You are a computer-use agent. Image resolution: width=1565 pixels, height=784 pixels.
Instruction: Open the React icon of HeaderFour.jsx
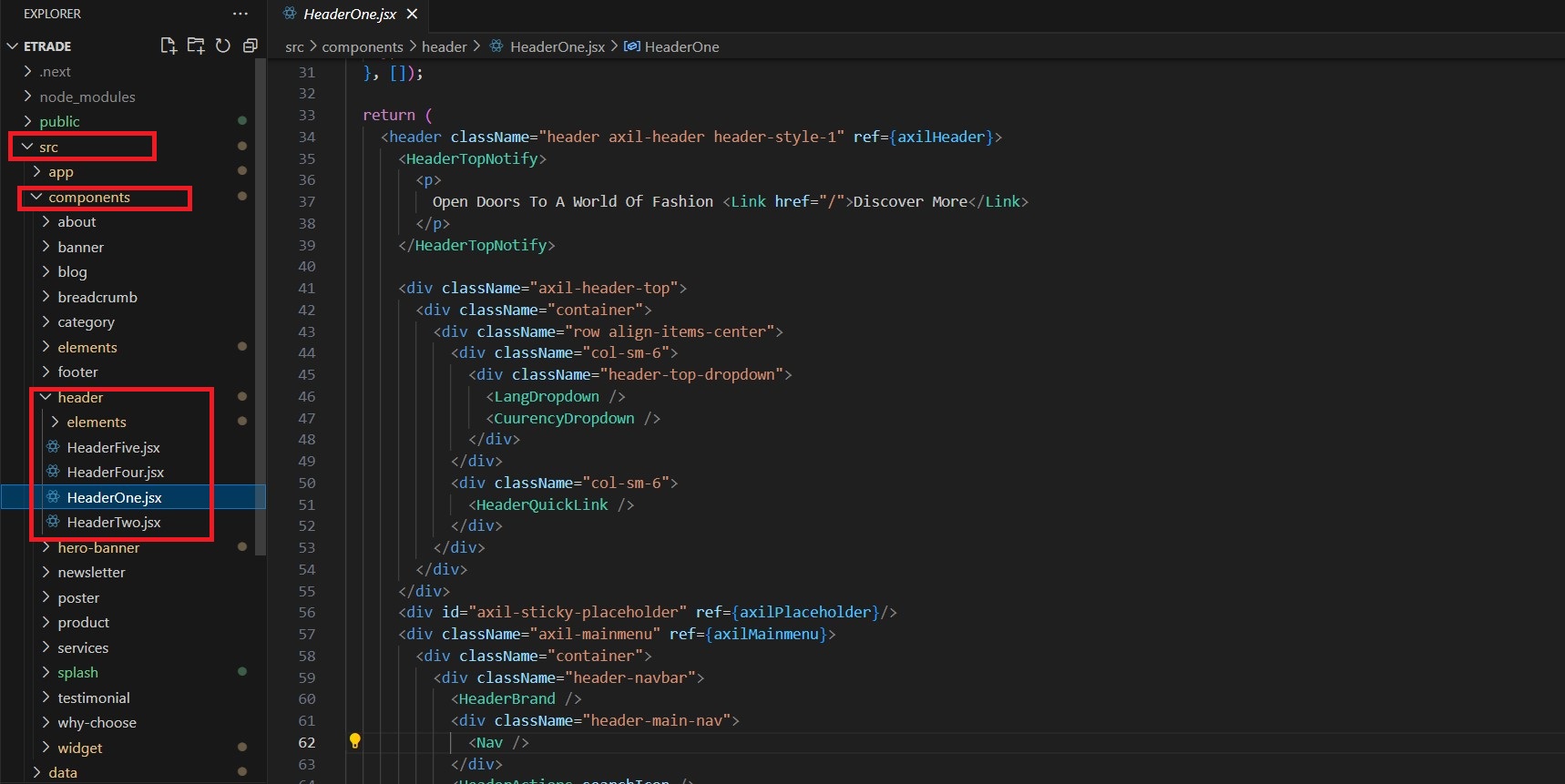53,472
